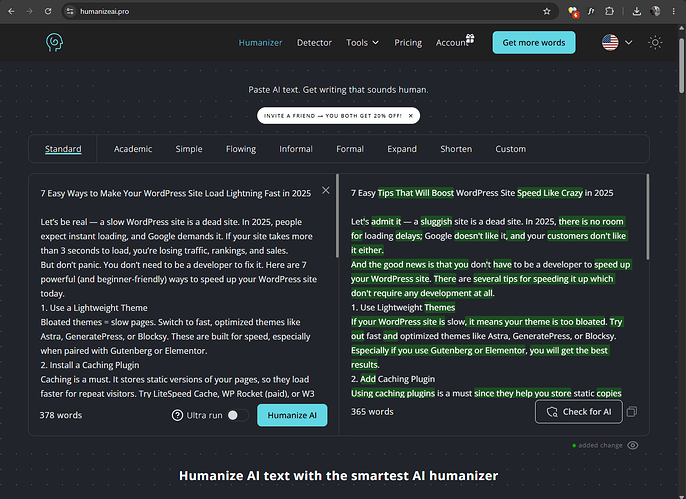
Task: Click the Humanize AI button
Action: (292, 415)
